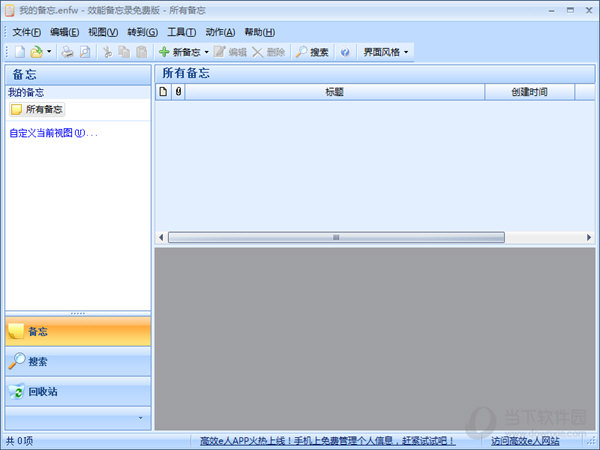This screenshot has height=450, width=600.
Task: Click the print icon in toolbar
Action: (x=67, y=51)
